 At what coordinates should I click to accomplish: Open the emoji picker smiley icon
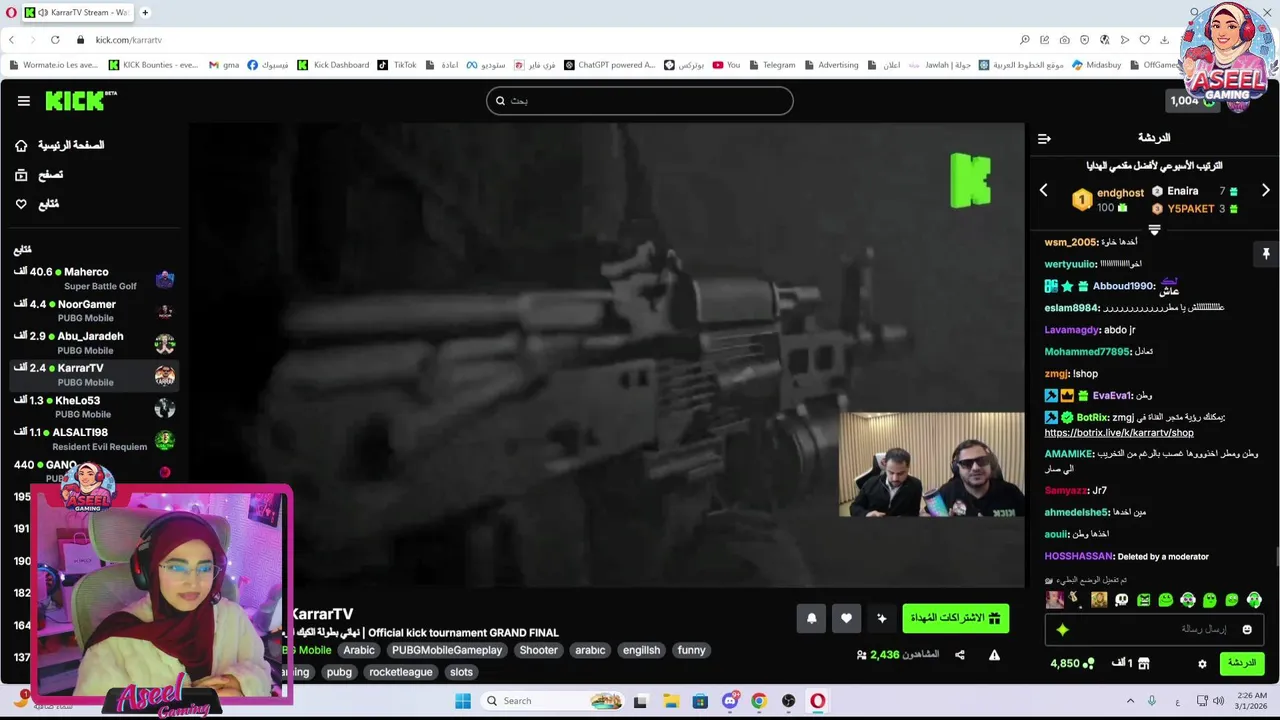tap(1247, 629)
